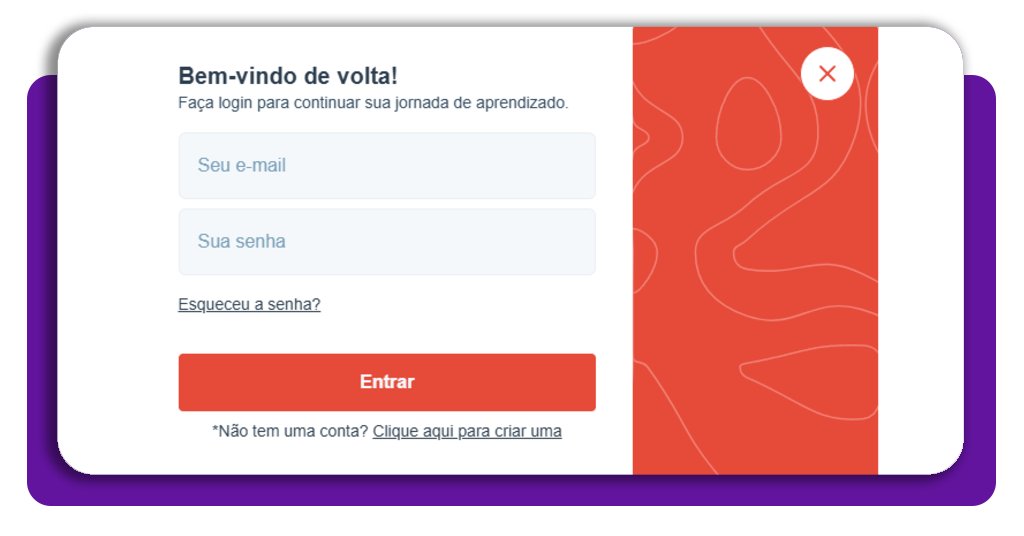Click the Seu e-mail input field
1024x536 pixels.
point(387,166)
